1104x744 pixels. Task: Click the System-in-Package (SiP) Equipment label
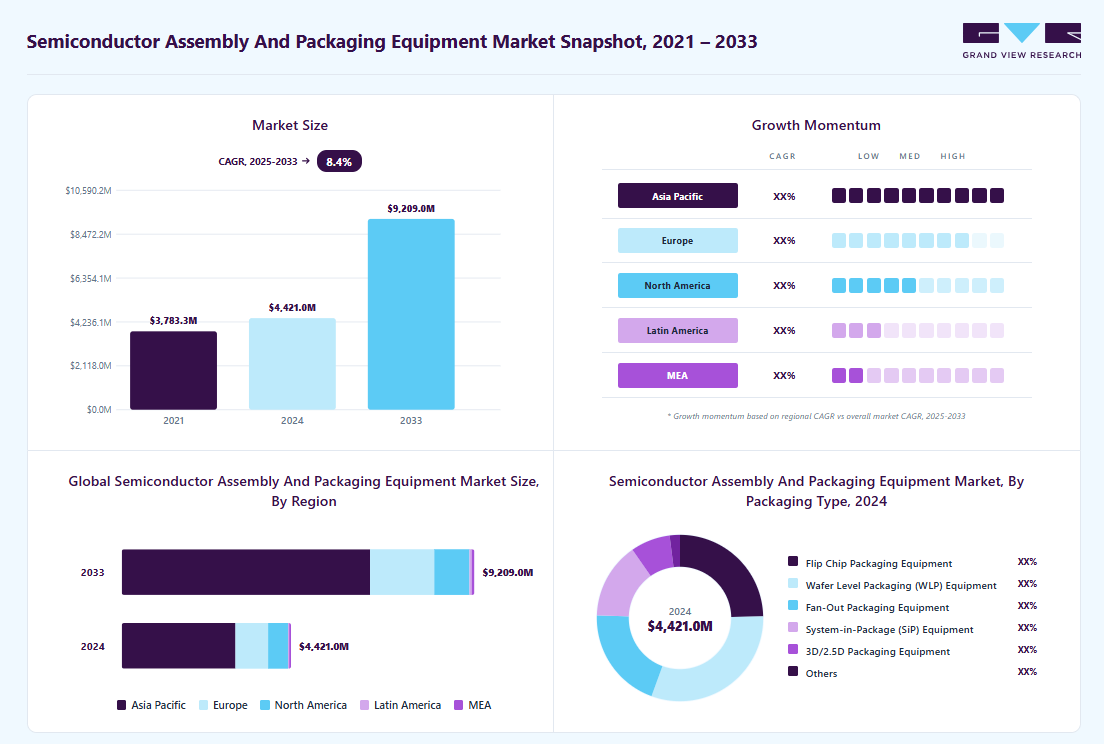(x=889, y=630)
